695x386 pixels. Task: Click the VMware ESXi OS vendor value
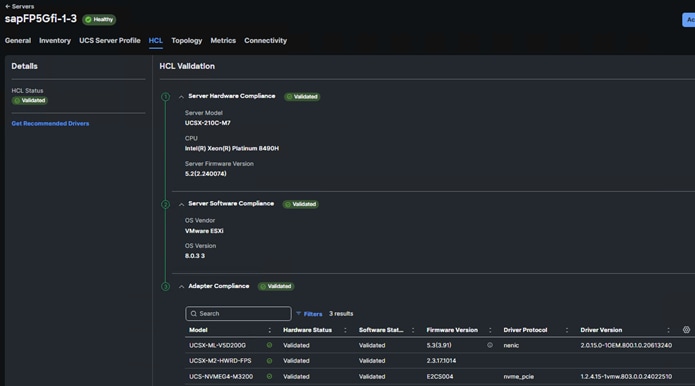click(x=204, y=231)
